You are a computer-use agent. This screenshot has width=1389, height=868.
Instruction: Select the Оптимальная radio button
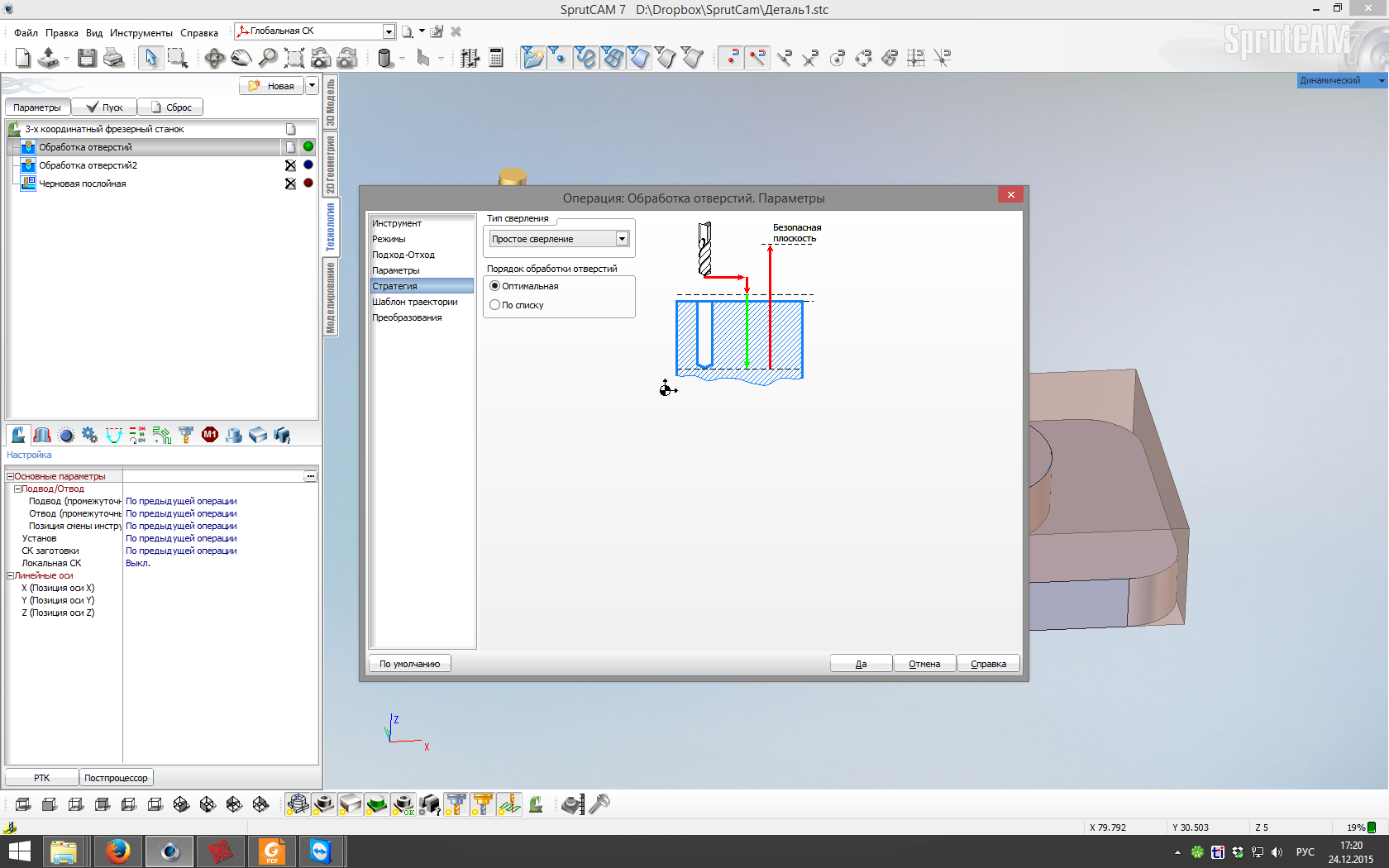coord(495,286)
